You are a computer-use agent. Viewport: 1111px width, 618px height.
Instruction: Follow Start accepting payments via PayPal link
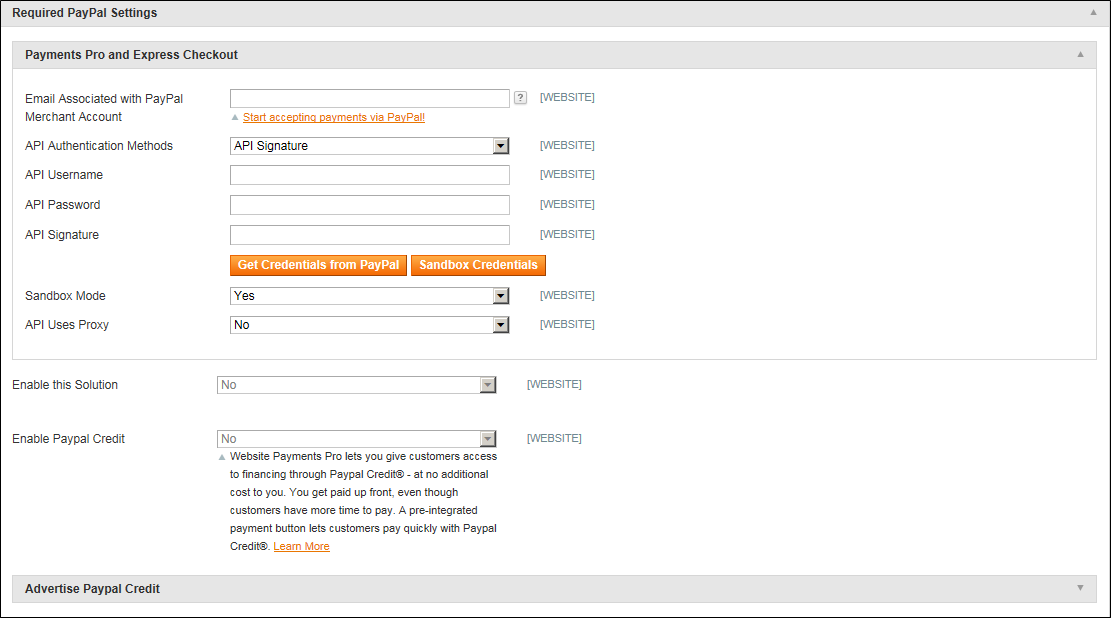[334, 118]
